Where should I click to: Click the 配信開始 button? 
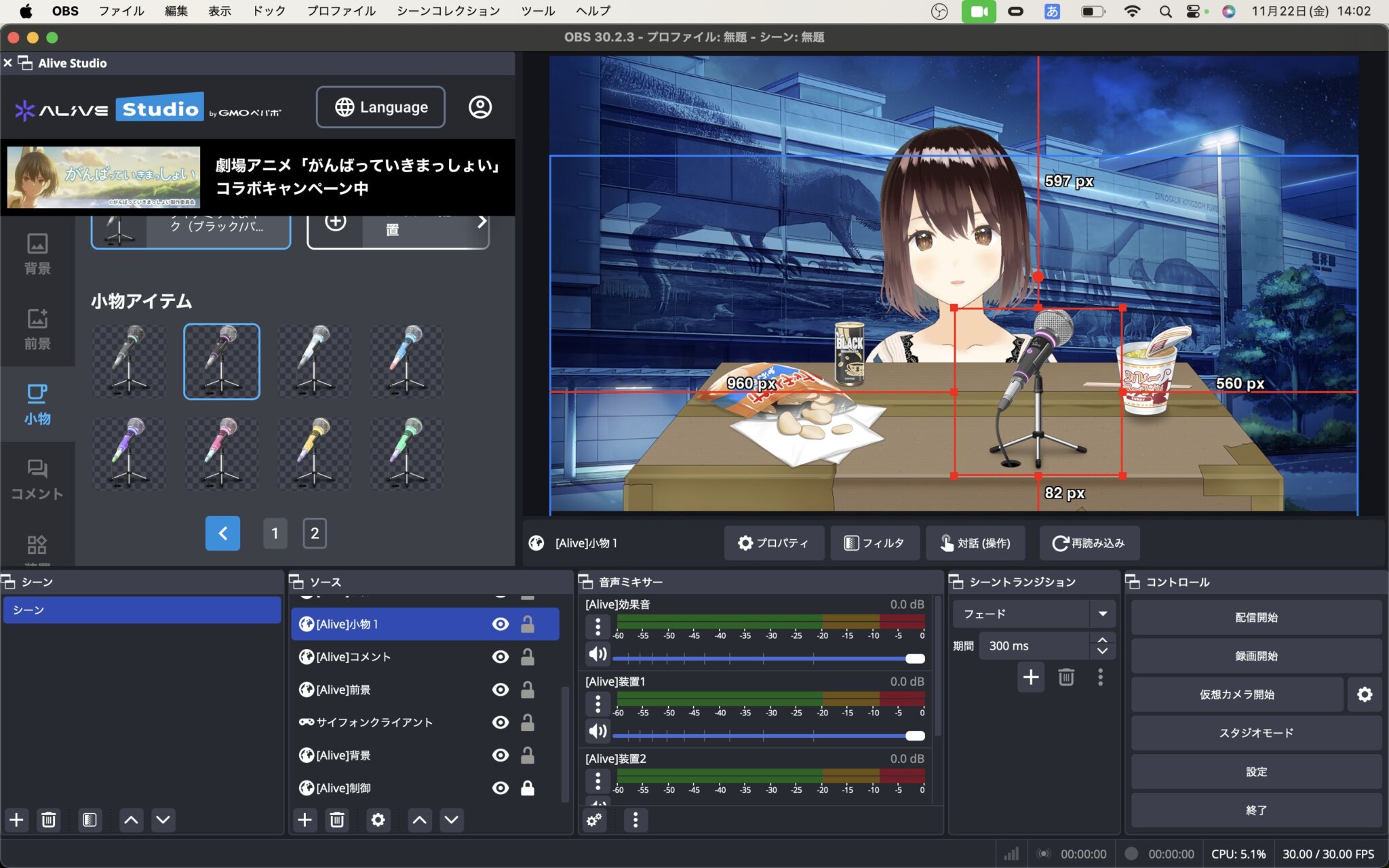click(1255, 617)
